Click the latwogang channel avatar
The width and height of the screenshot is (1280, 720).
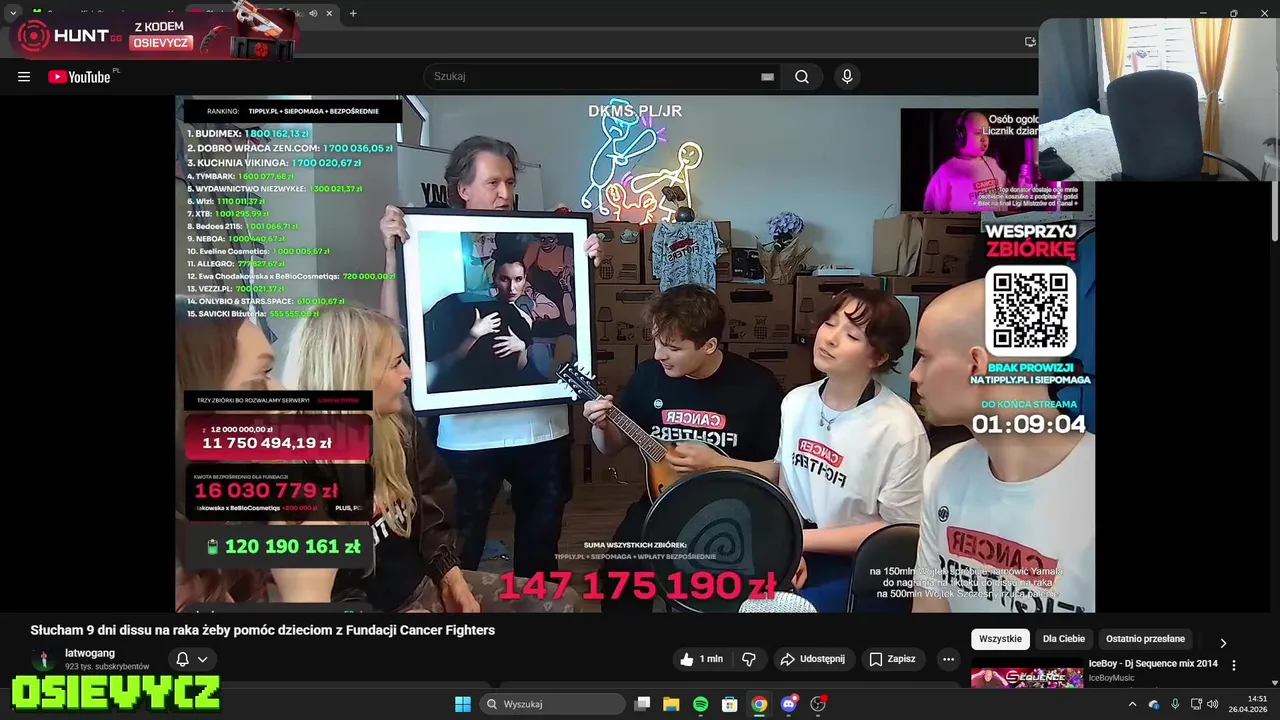pos(43,659)
